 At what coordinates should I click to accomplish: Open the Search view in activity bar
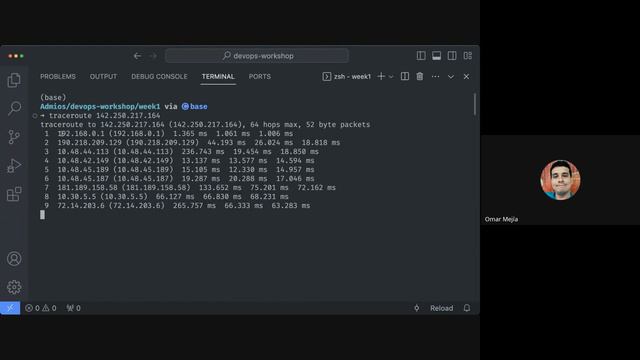(14, 108)
